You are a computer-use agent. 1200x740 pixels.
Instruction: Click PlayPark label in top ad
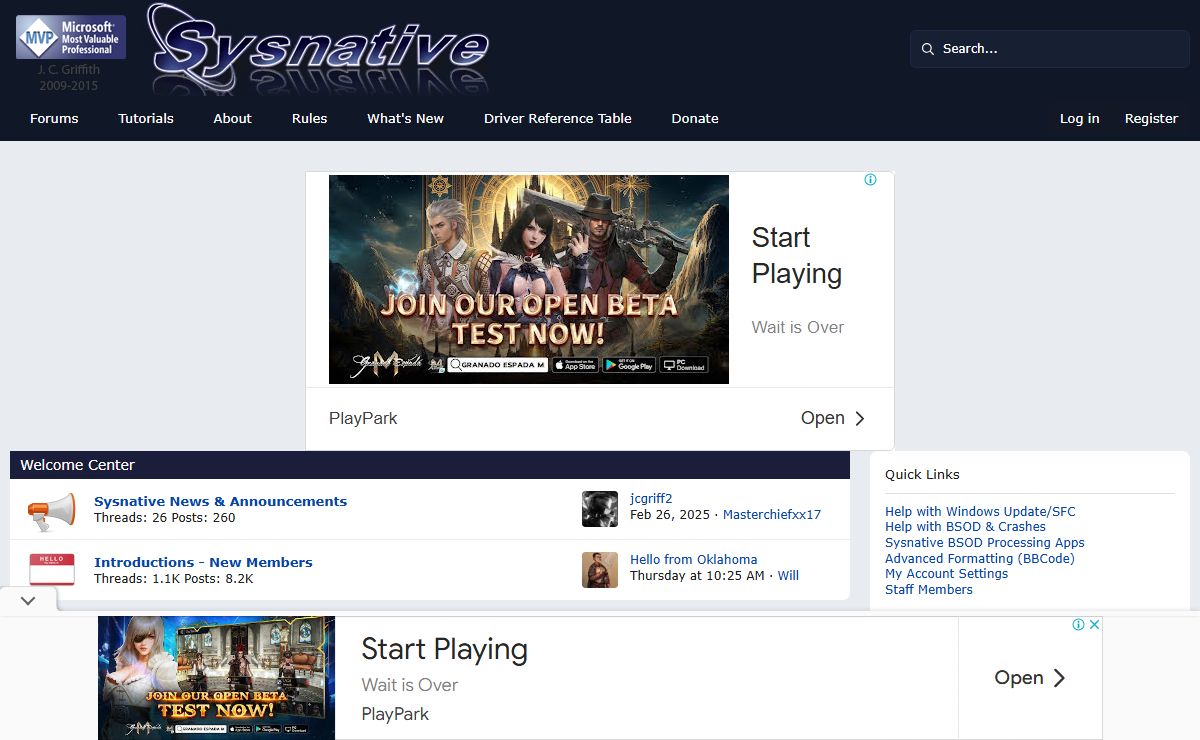coord(363,418)
